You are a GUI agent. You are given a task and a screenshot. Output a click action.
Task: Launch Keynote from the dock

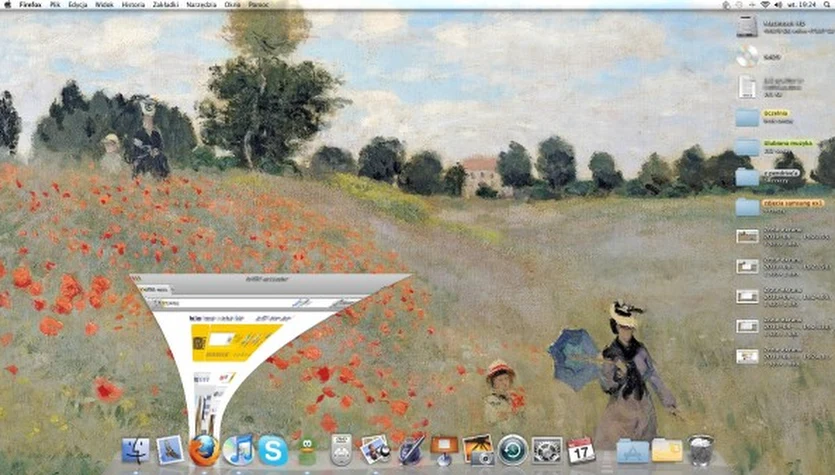[x=443, y=450]
